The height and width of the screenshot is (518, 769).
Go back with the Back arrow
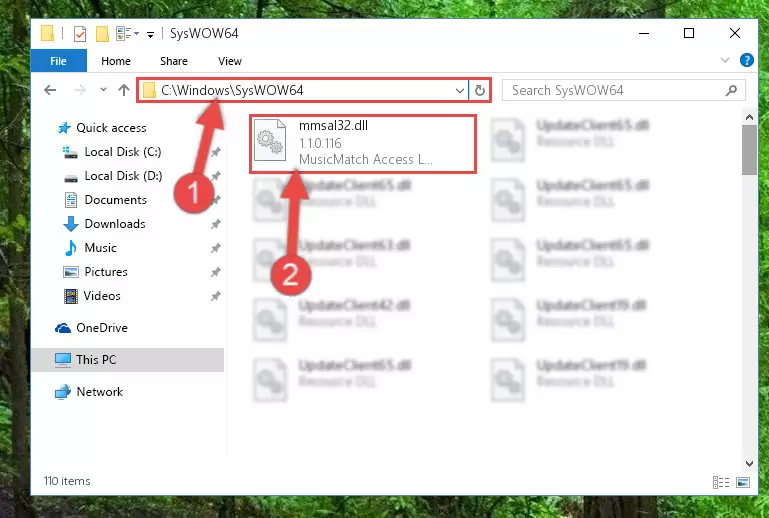pos(51,90)
